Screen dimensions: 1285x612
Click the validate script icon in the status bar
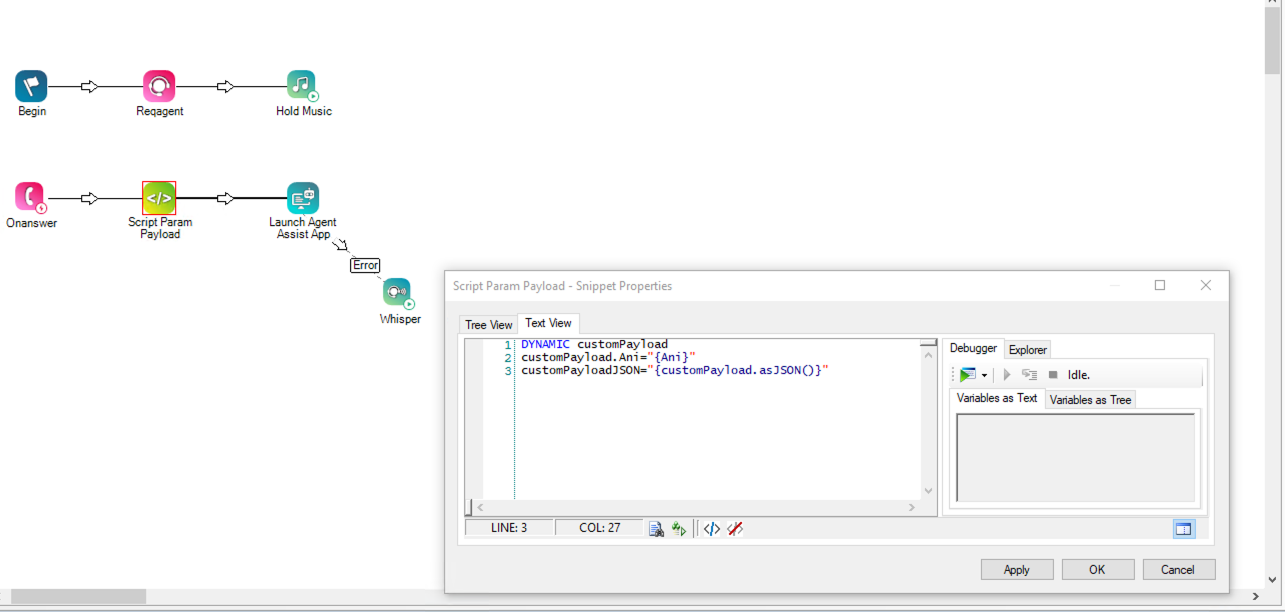[x=656, y=528]
